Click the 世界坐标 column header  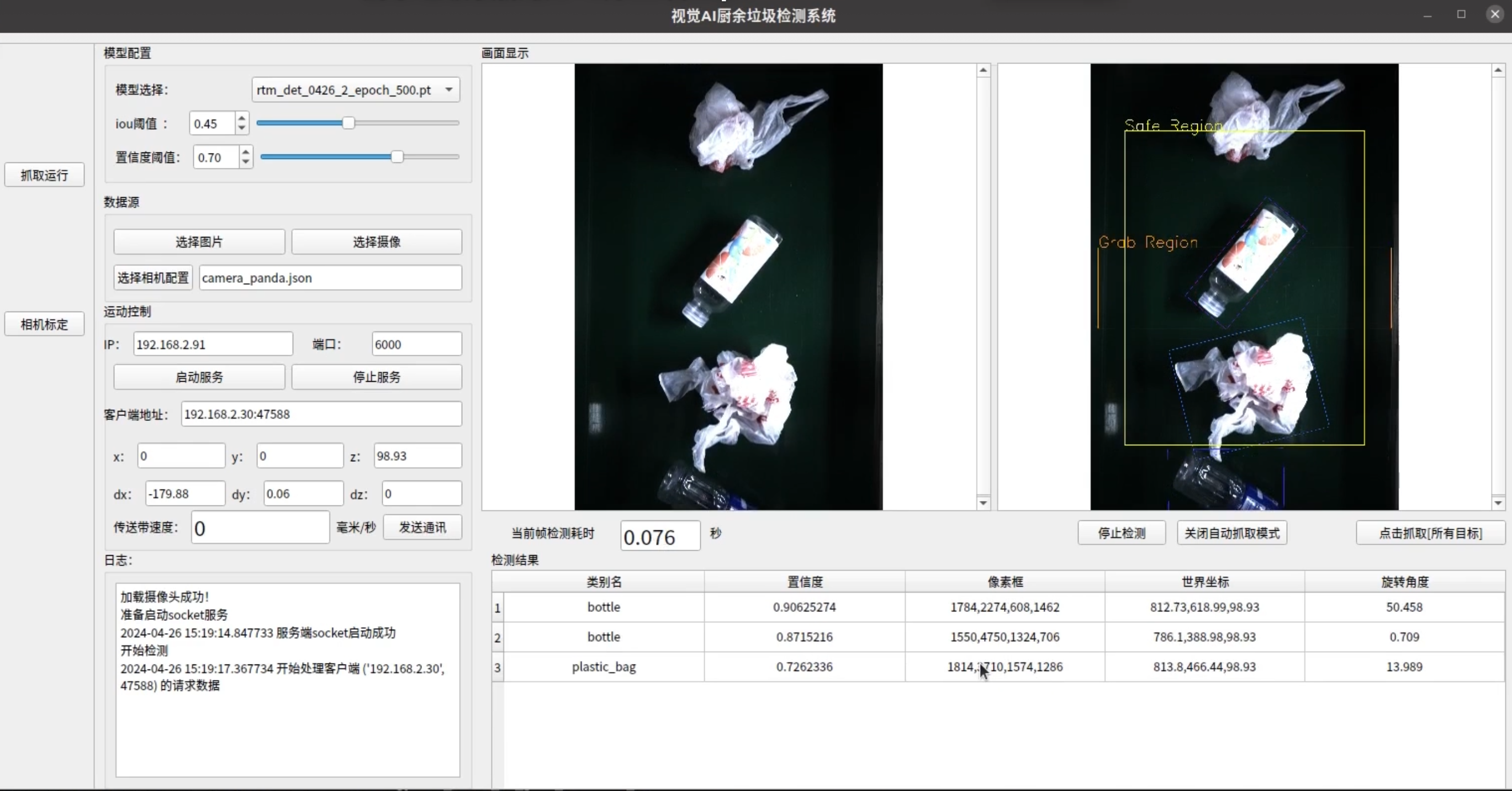(1205, 582)
